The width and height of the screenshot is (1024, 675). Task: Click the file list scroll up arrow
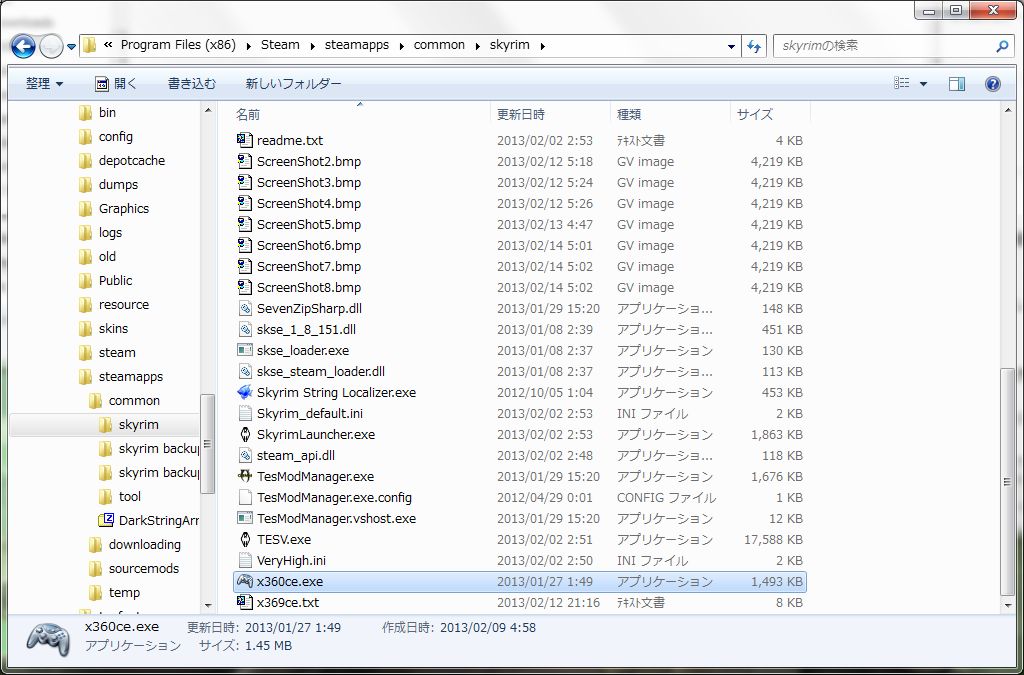(1008, 112)
